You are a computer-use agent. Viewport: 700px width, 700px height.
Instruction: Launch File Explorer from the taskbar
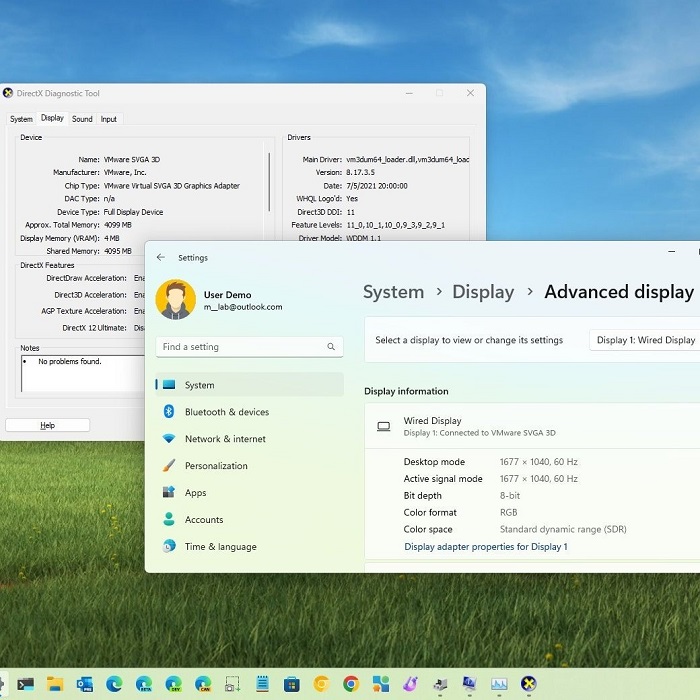point(55,684)
